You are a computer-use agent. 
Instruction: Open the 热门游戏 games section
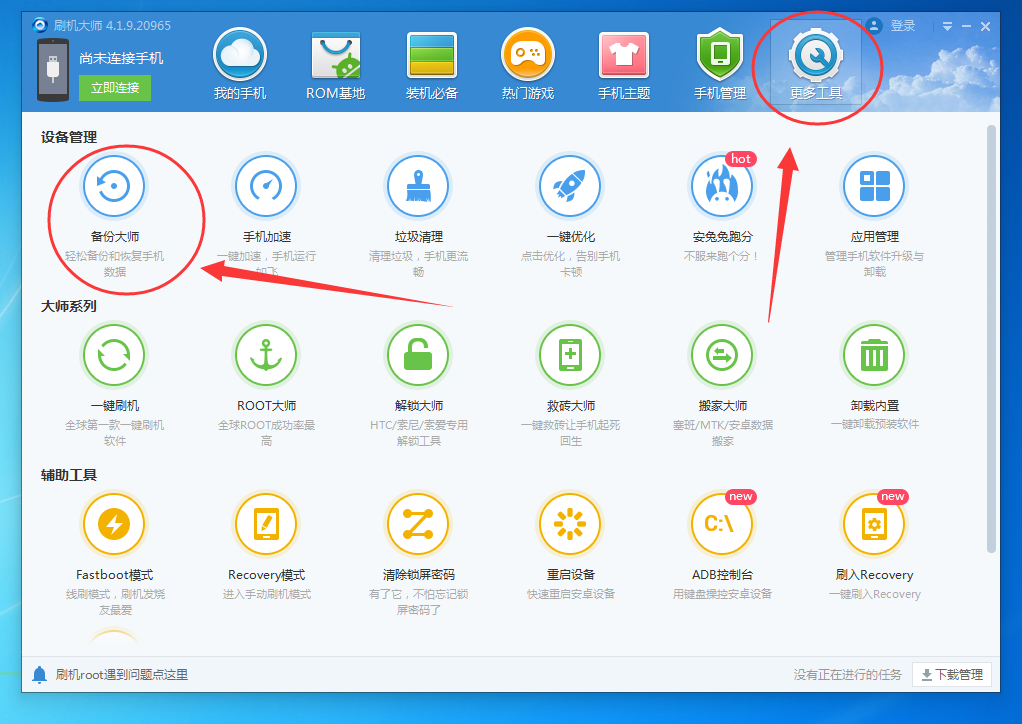pos(527,62)
